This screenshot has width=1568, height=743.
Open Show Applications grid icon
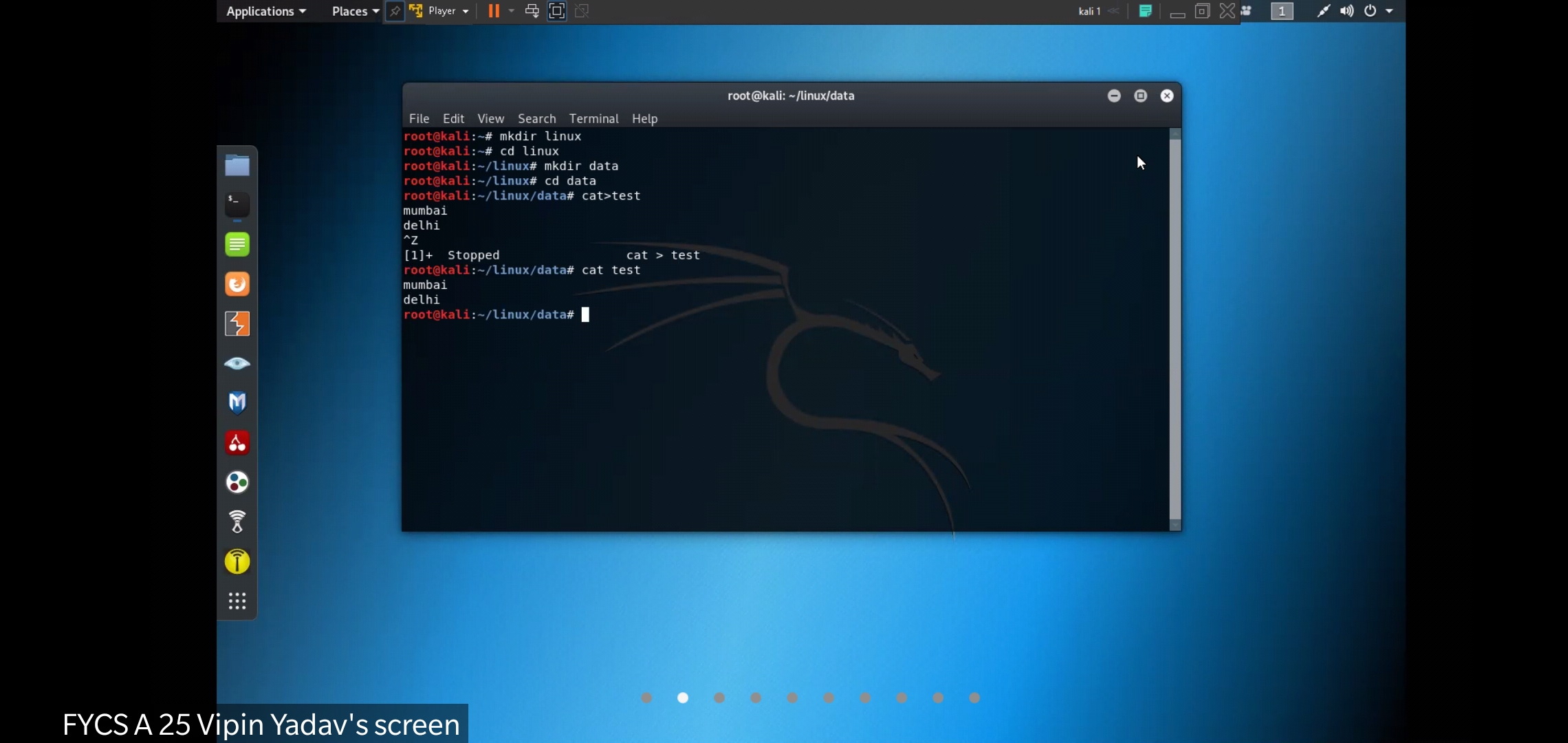tap(237, 601)
